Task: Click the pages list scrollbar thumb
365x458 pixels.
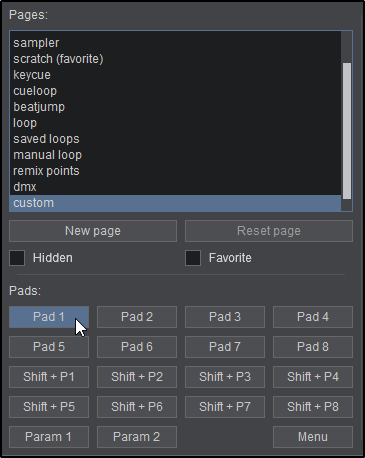Action: (347, 131)
